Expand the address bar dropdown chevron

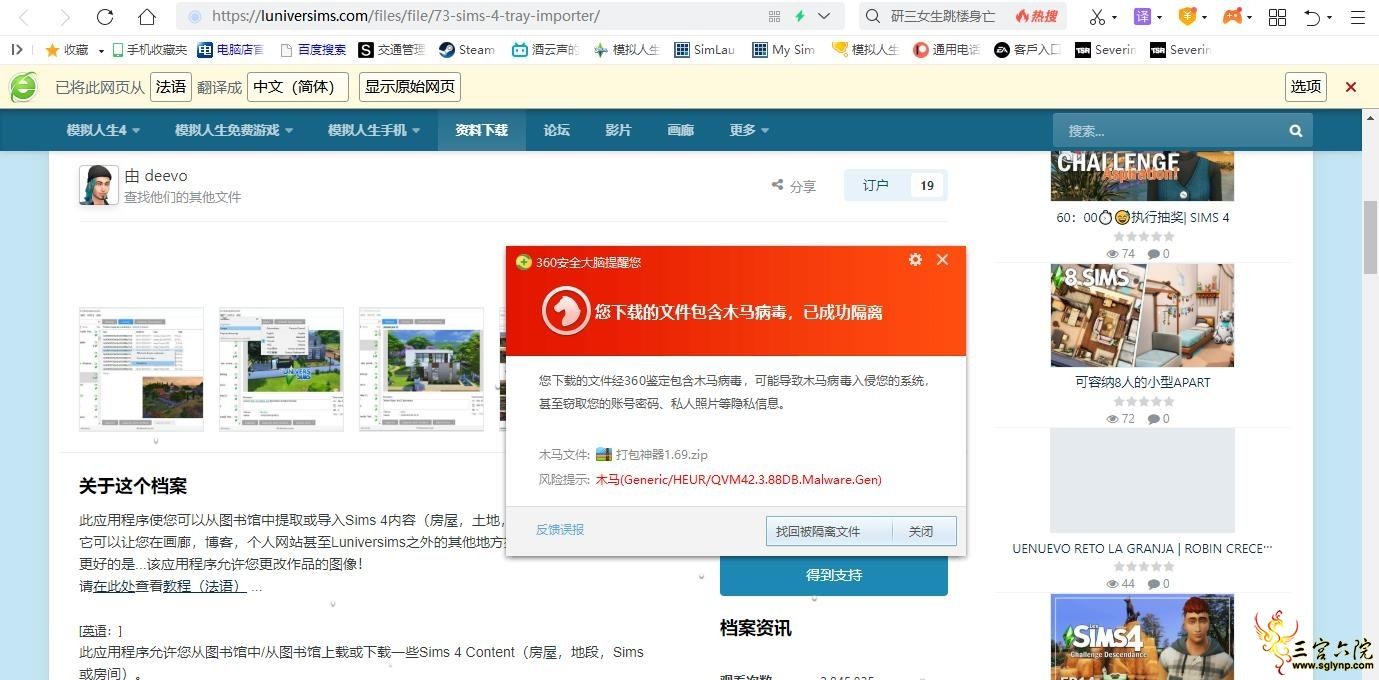click(x=824, y=16)
